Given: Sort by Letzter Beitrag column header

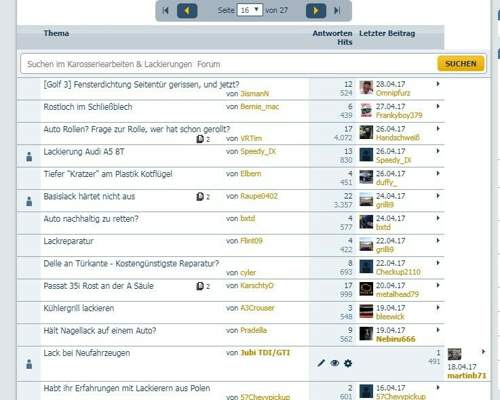Looking at the screenshot, I should (387, 33).
